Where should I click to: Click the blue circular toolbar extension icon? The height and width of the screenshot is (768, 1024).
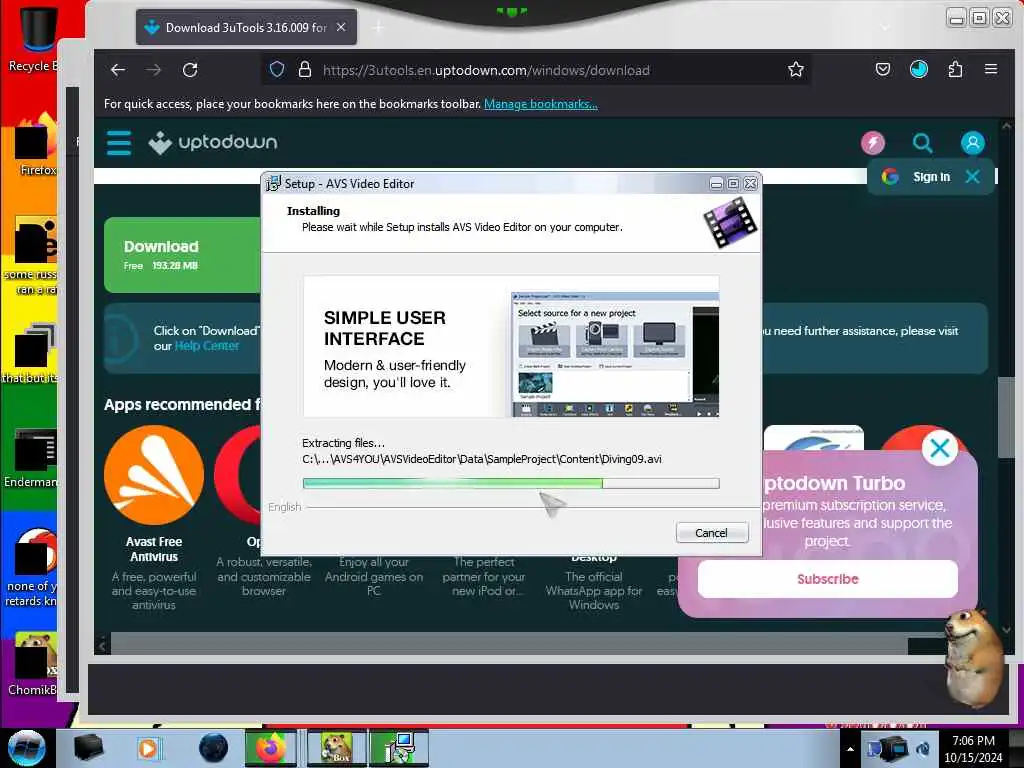919,69
